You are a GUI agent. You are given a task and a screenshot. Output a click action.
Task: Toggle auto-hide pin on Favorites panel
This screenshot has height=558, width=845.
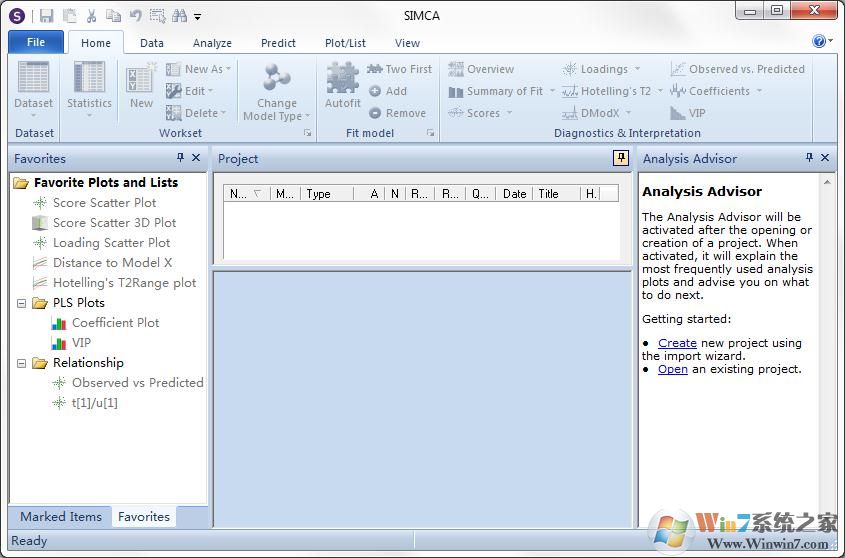point(181,158)
